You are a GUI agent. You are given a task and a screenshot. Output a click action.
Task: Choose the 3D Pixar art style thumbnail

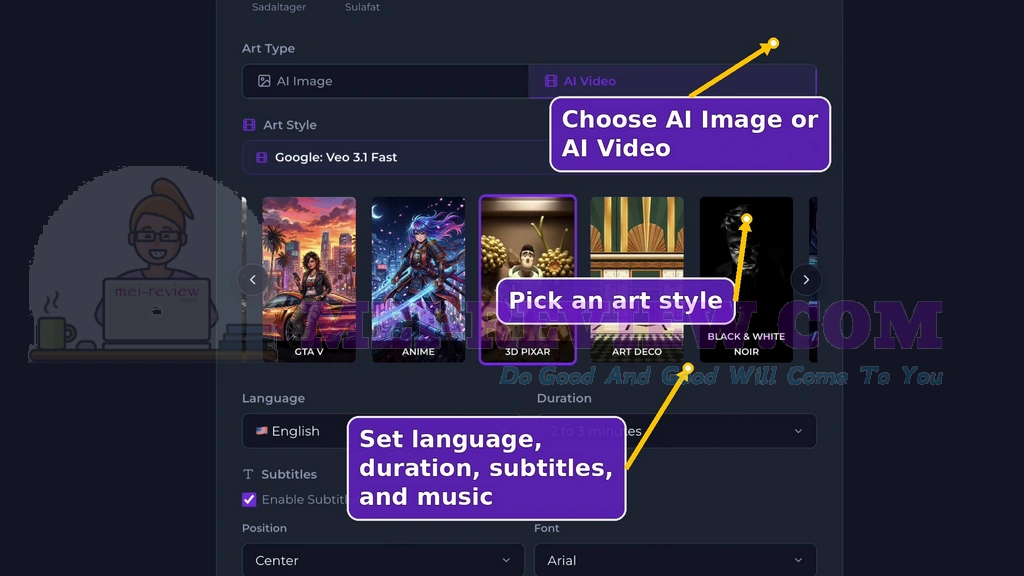(x=528, y=280)
